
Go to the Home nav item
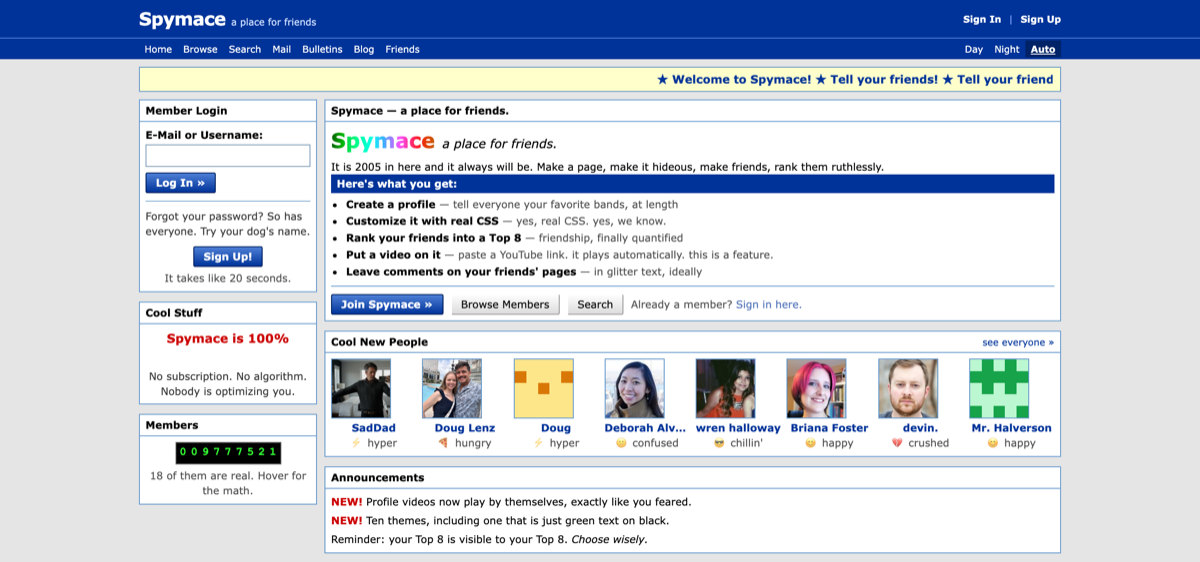[158, 49]
